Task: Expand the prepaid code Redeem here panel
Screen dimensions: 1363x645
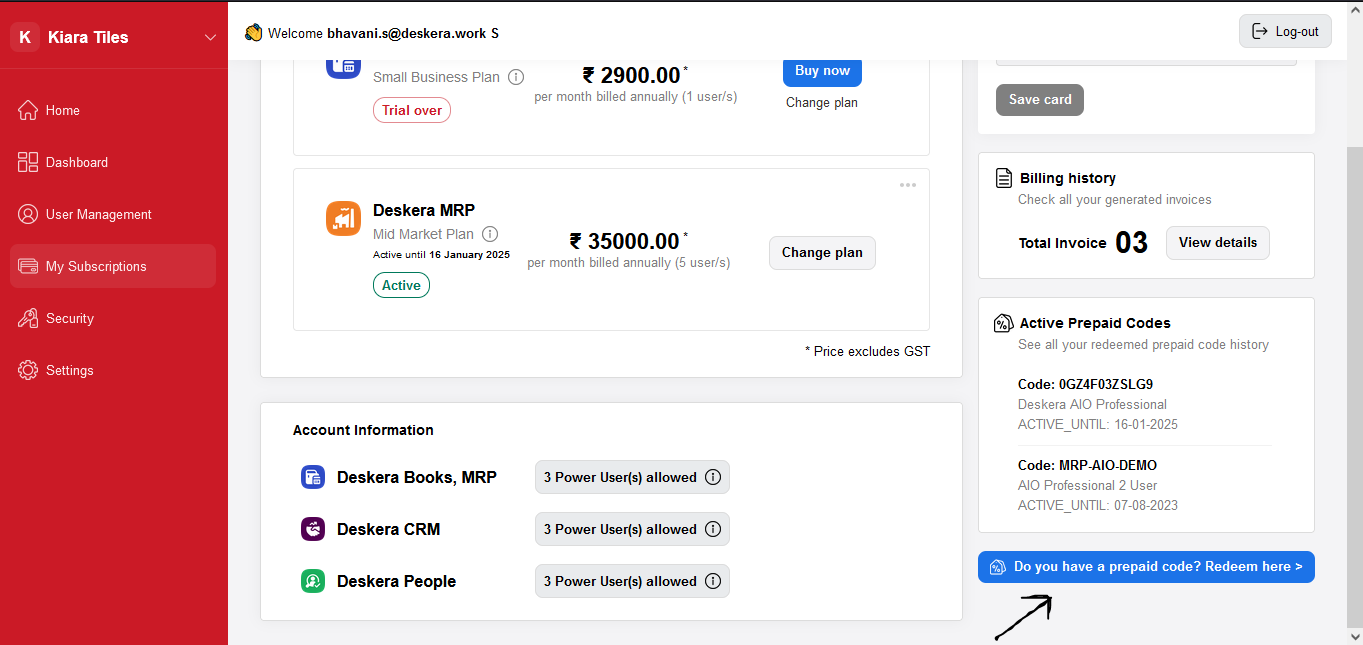Action: click(x=1146, y=566)
